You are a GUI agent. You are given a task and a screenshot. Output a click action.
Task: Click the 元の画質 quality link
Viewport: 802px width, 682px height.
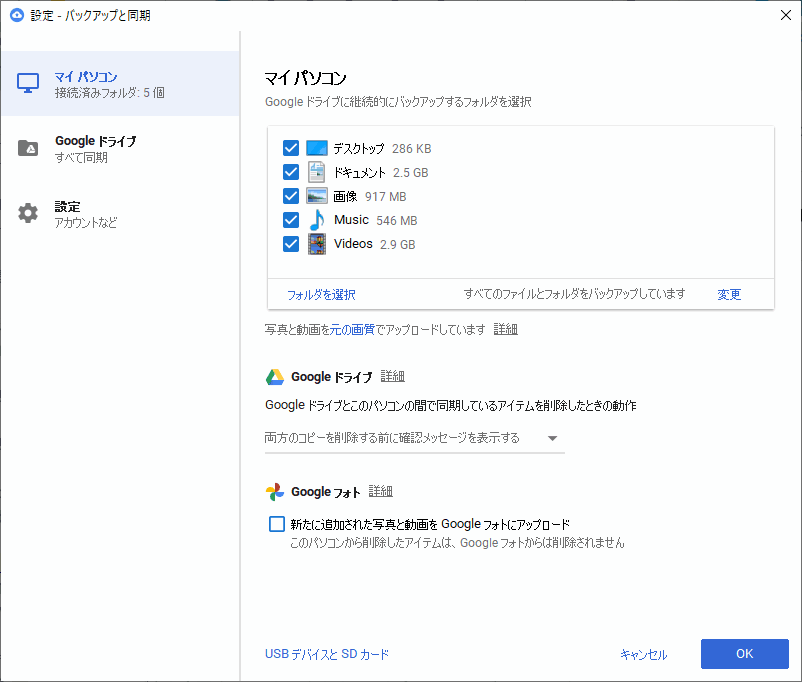coord(352,329)
